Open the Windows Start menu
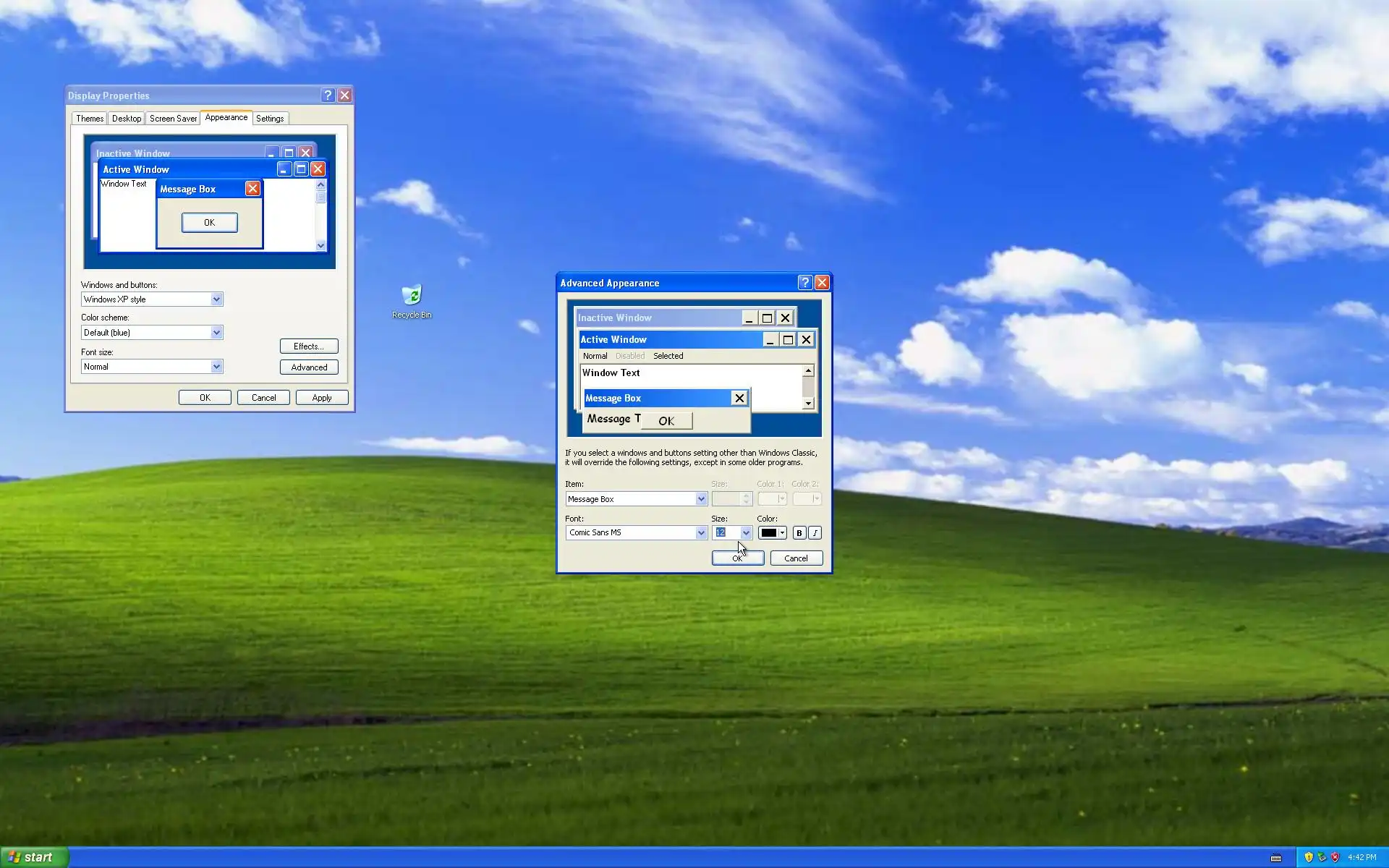The height and width of the screenshot is (868, 1389). [34, 857]
